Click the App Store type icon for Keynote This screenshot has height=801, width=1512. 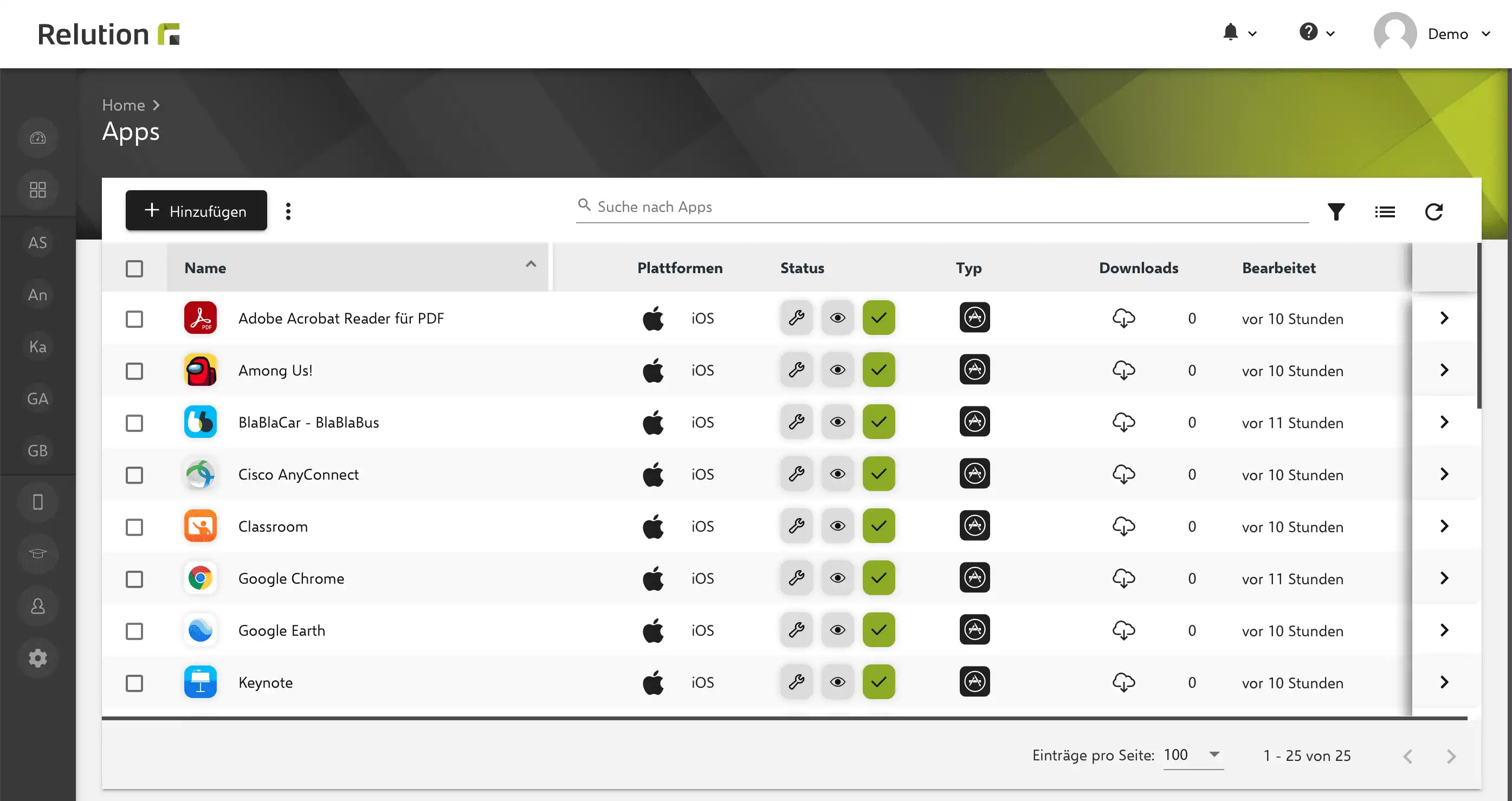[x=974, y=681]
